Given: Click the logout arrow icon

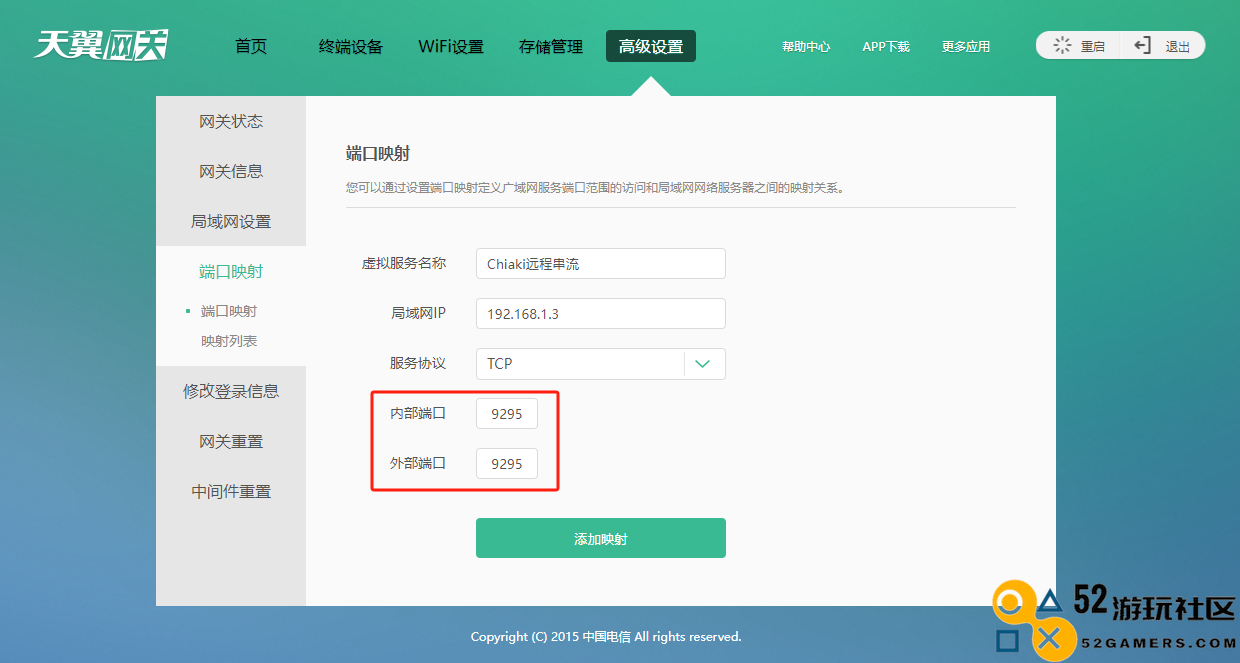Looking at the screenshot, I should point(1142,46).
